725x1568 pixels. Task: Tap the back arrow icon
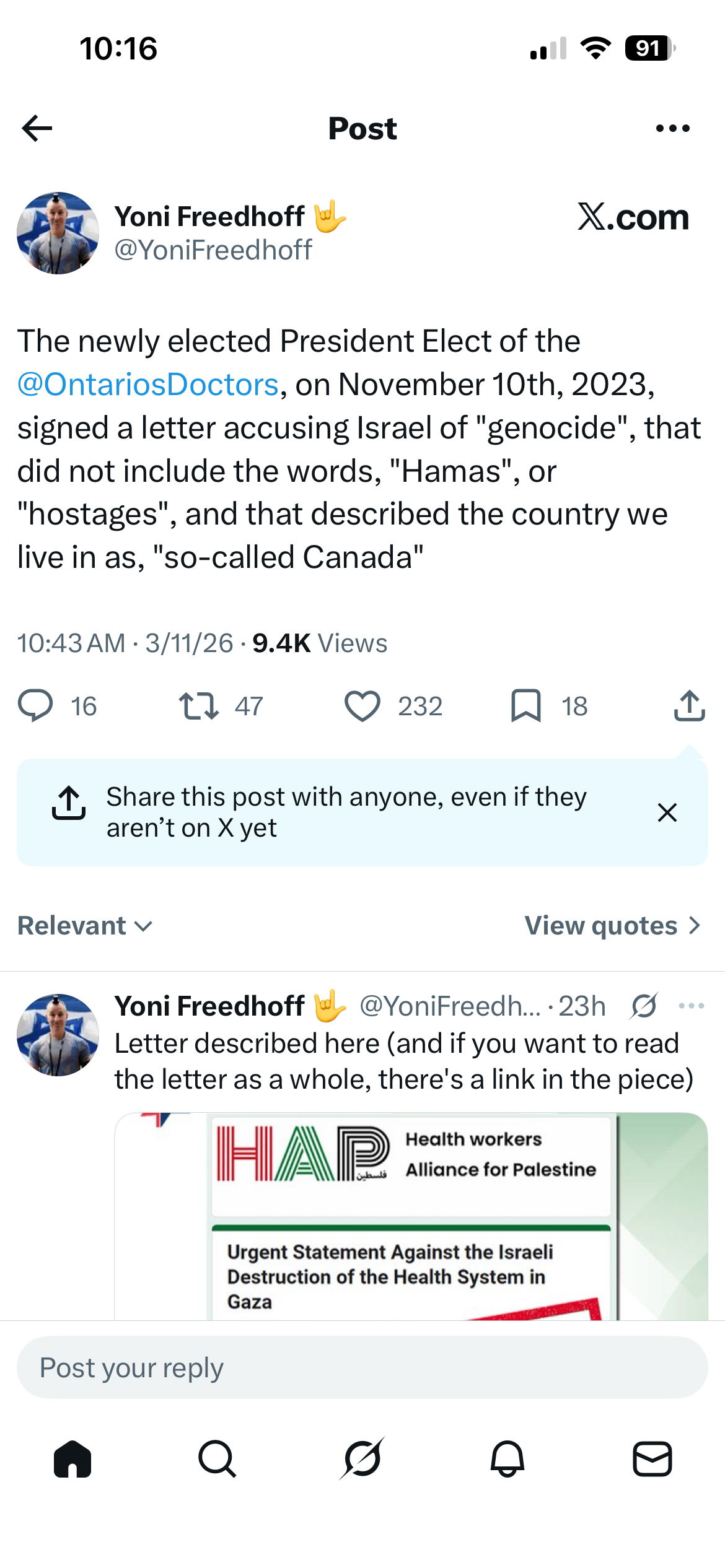(x=37, y=128)
